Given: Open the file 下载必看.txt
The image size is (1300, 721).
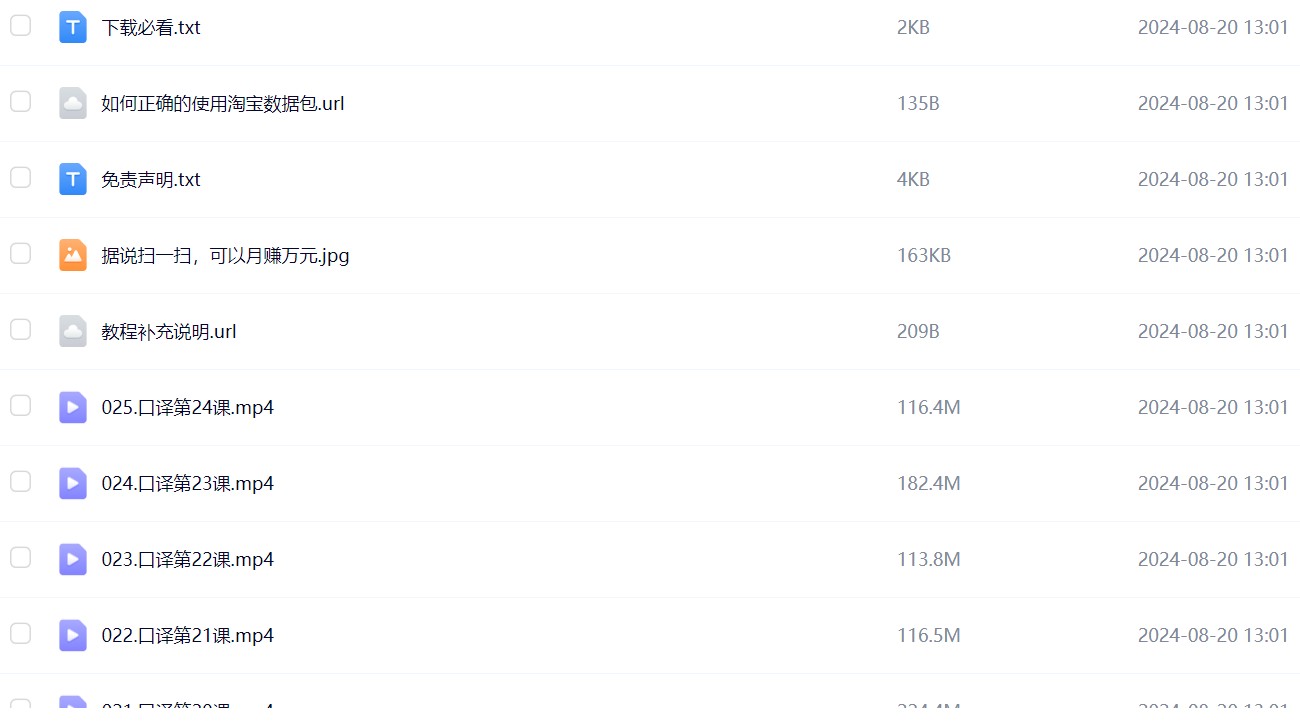Looking at the screenshot, I should point(151,28).
